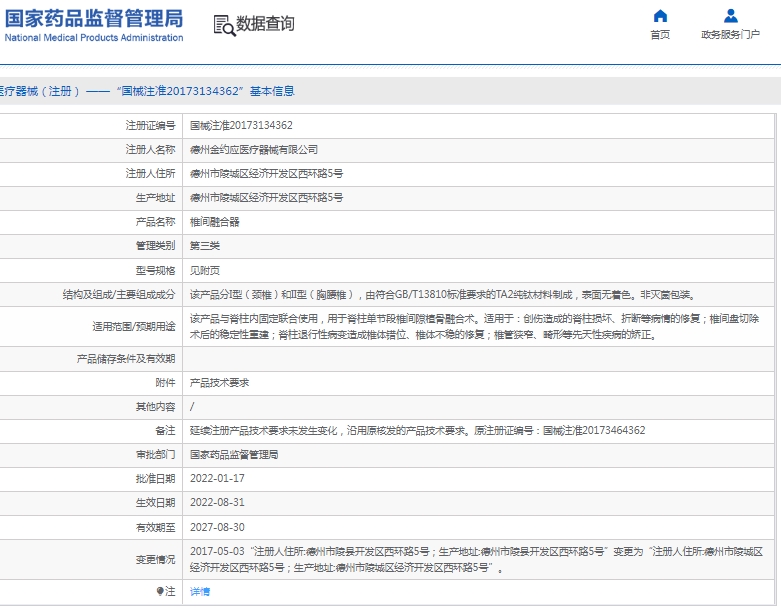Click the lightbulb icon beside 注
This screenshot has width=781, height=608.
click(160, 591)
